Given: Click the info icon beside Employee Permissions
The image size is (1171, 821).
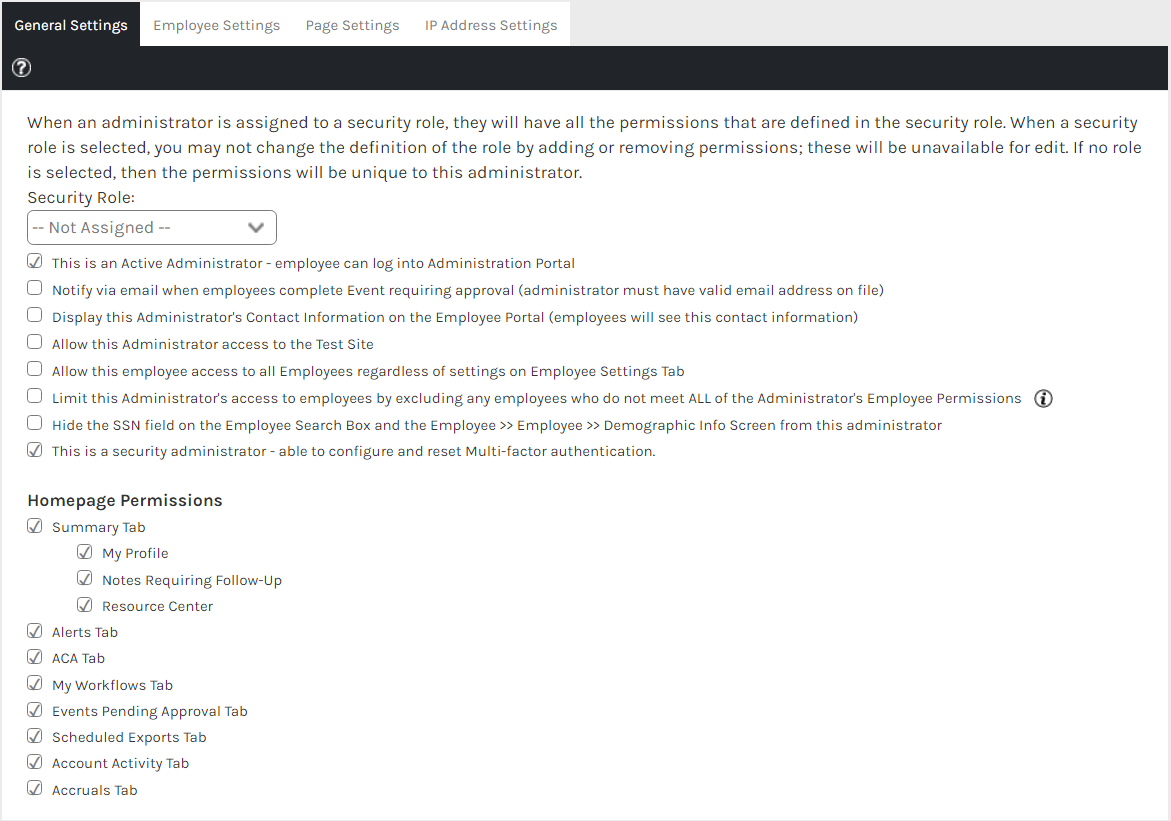Looking at the screenshot, I should coord(1043,399).
